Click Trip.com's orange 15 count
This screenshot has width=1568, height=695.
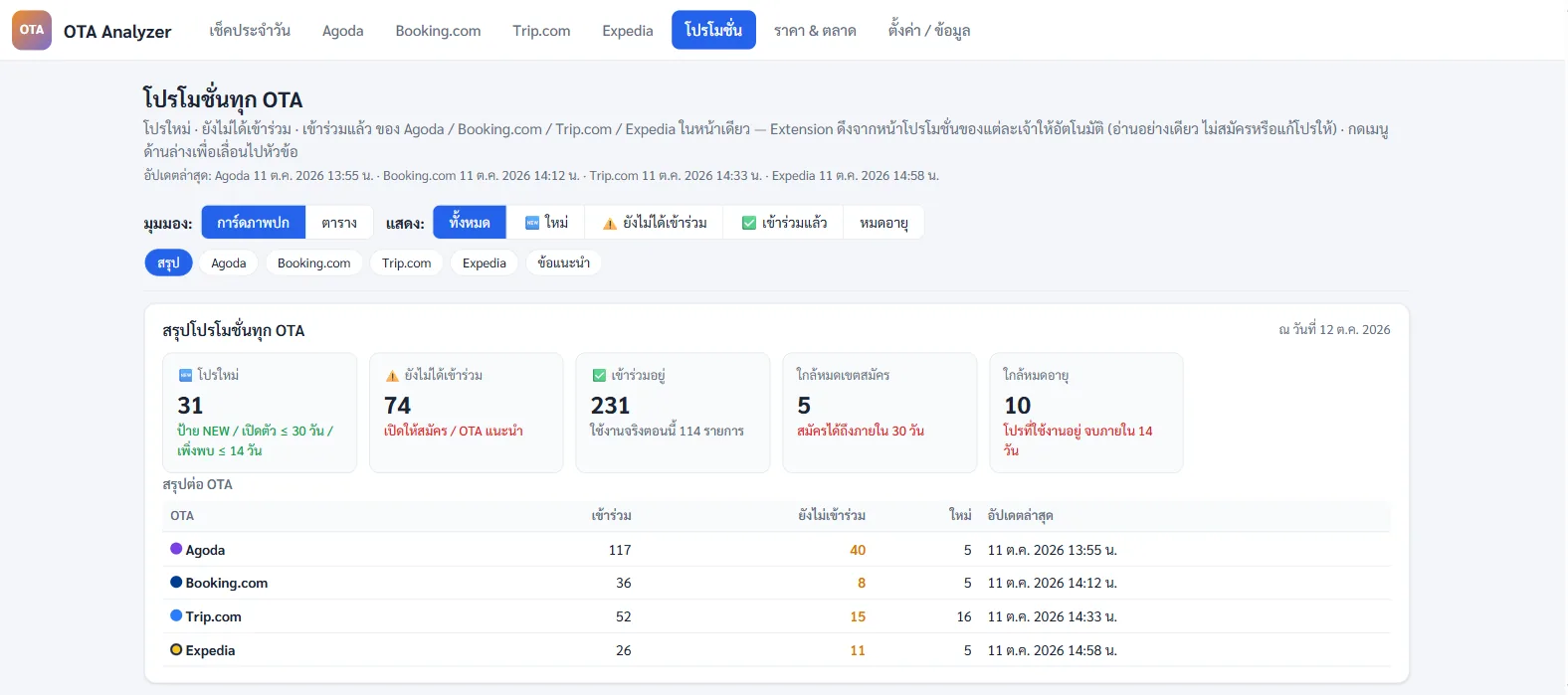(x=858, y=616)
